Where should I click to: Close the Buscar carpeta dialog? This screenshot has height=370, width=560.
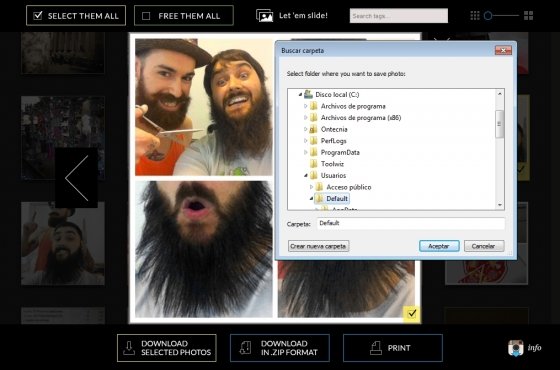coord(503,50)
